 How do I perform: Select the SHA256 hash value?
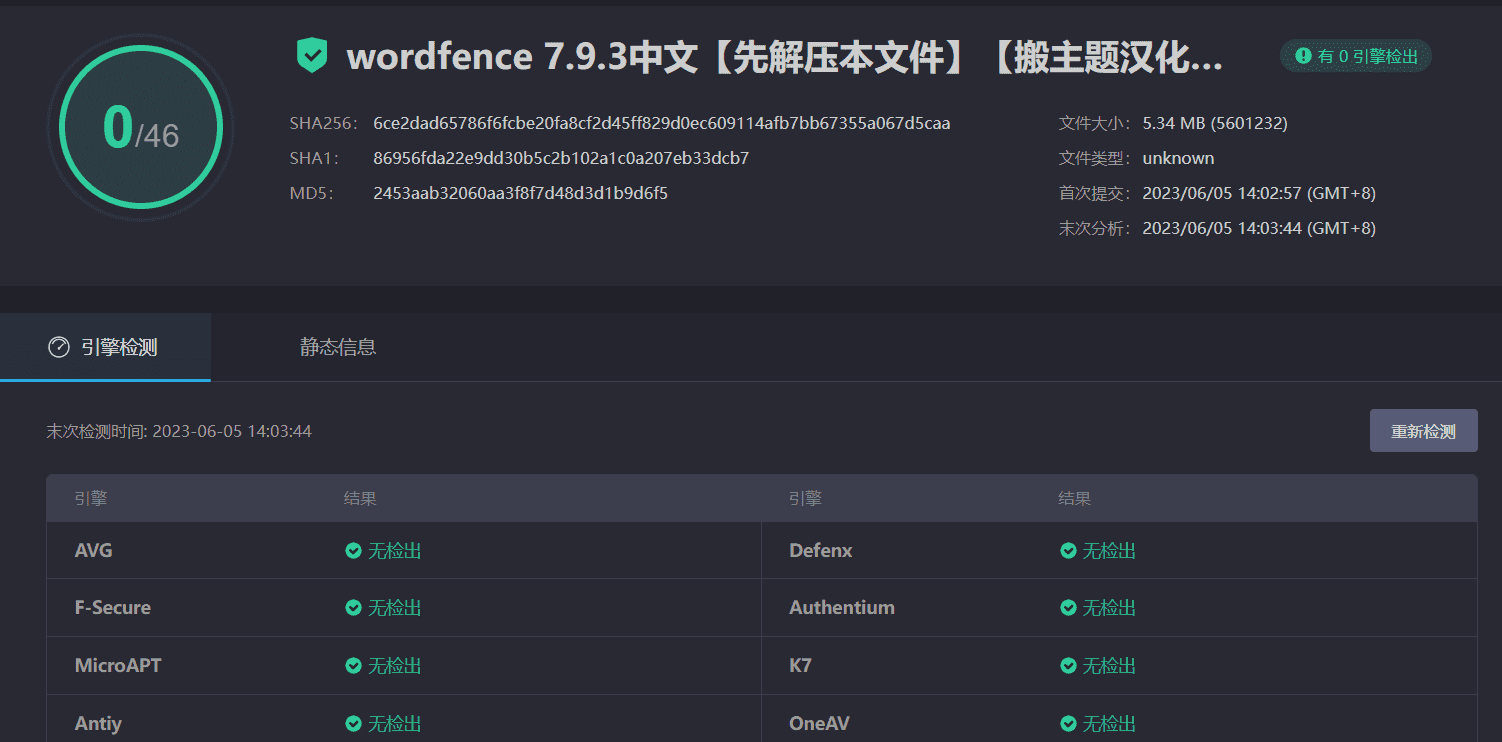pos(661,123)
